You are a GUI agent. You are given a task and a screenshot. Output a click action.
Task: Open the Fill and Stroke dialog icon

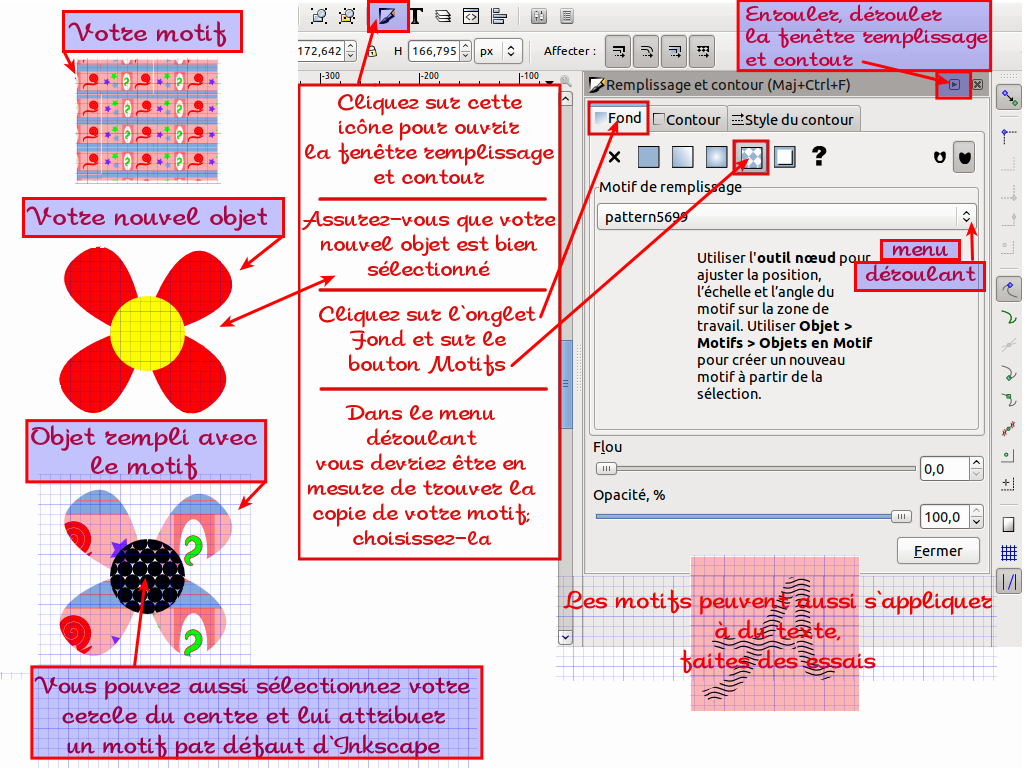click(x=388, y=15)
